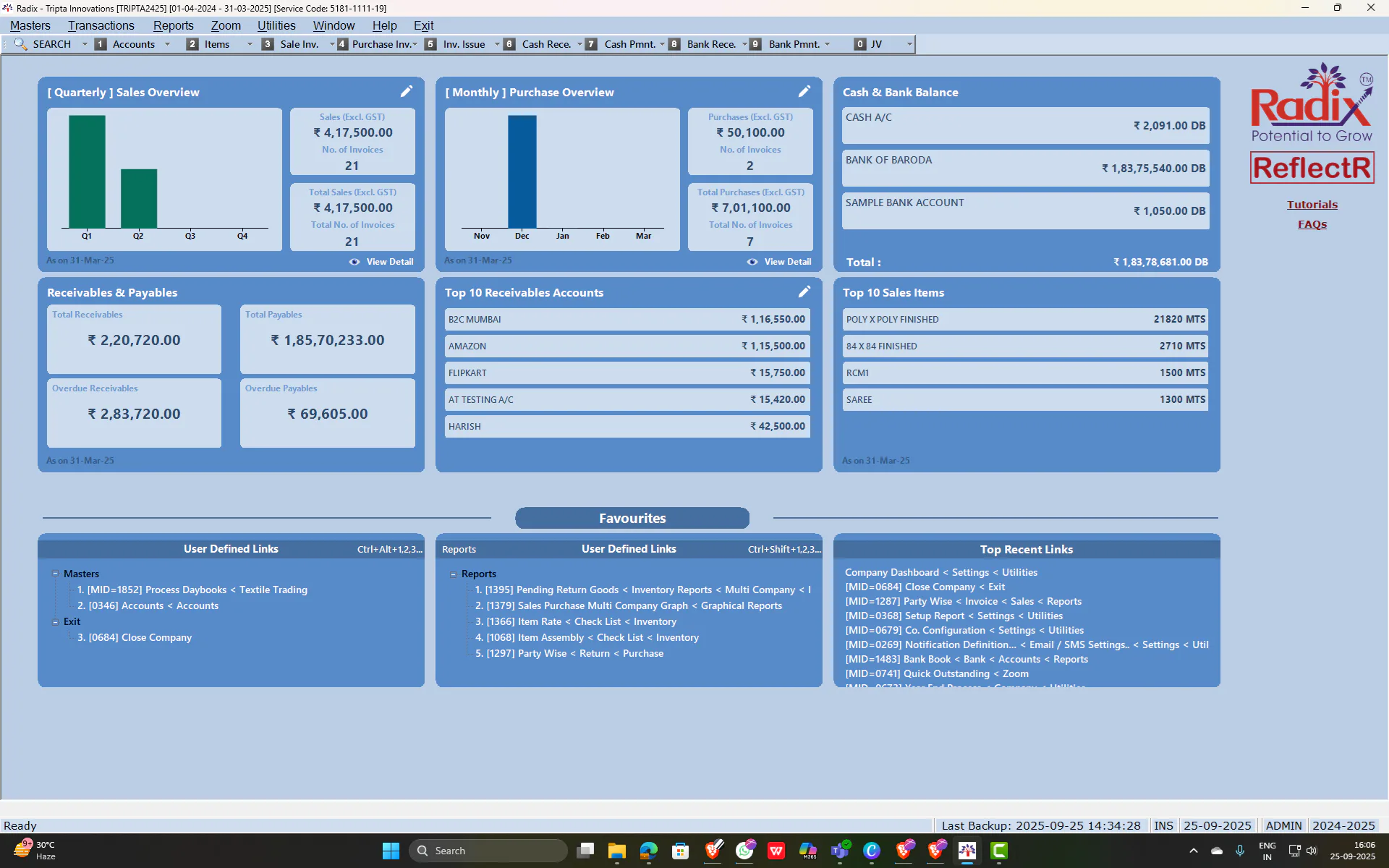Viewport: 1389px width, 868px height.
Task: Select POLY X POLY FINISHED sales item
Action: 1025,319
